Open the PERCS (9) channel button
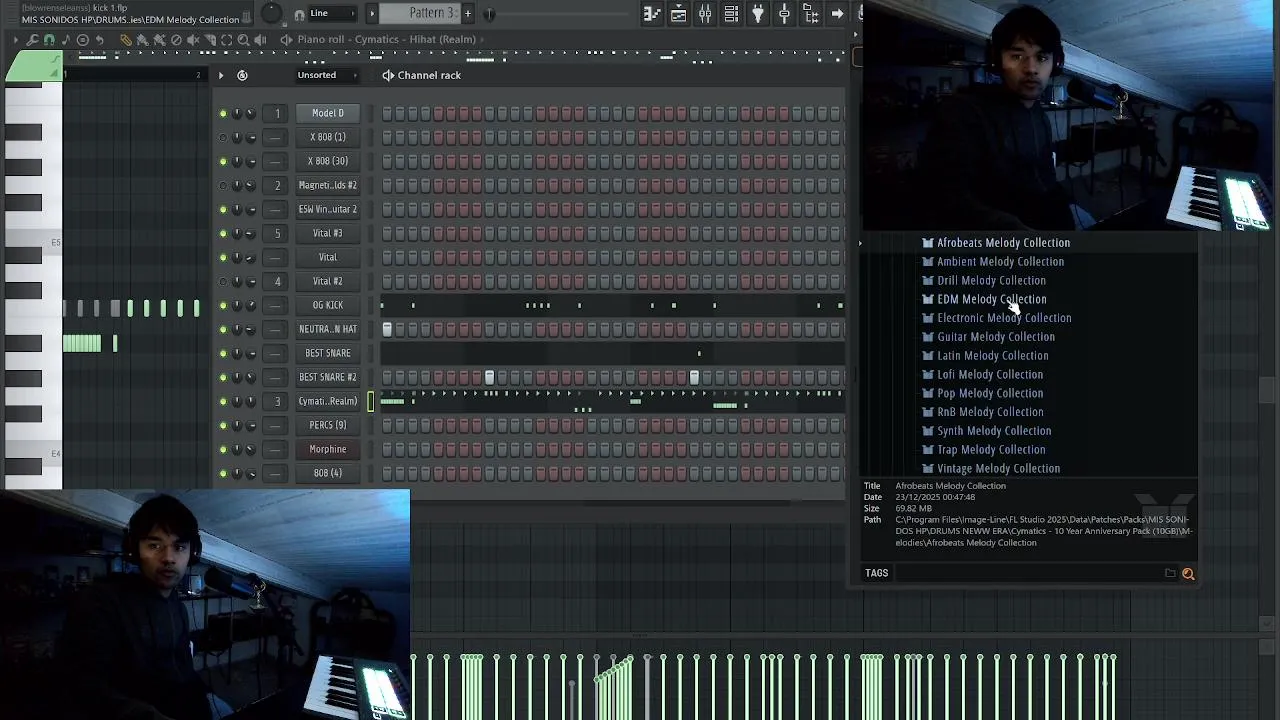Viewport: 1280px width, 720px height. pyautogui.click(x=327, y=425)
